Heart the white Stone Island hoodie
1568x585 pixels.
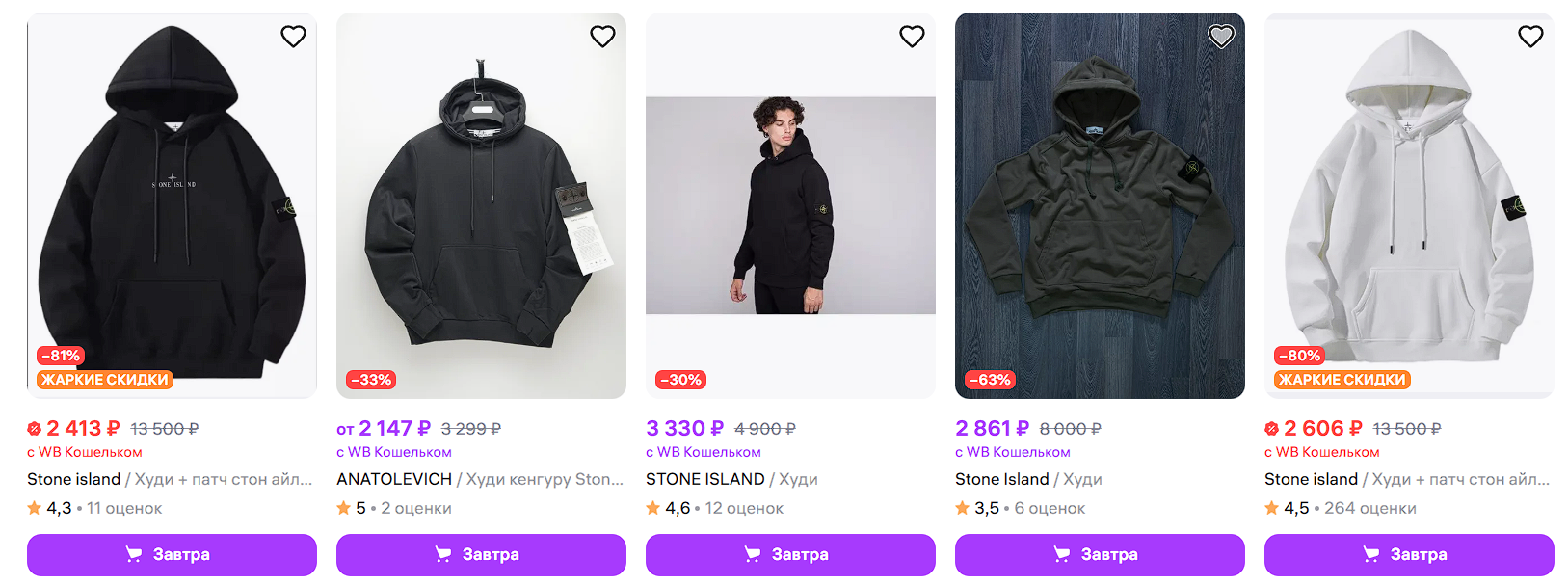coord(1530,37)
